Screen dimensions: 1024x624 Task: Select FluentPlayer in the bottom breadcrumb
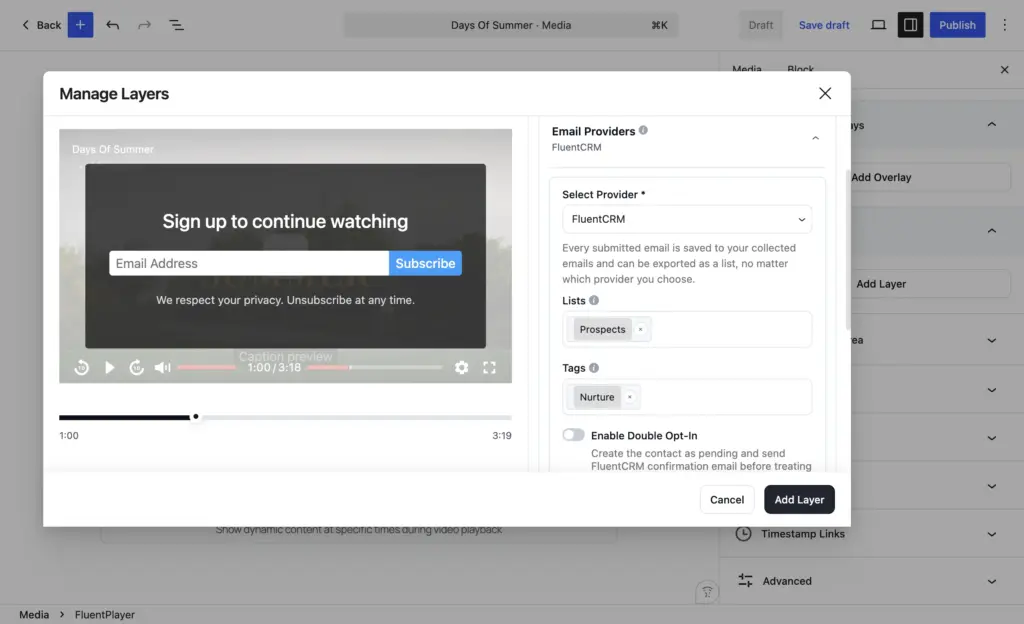[x=104, y=614]
